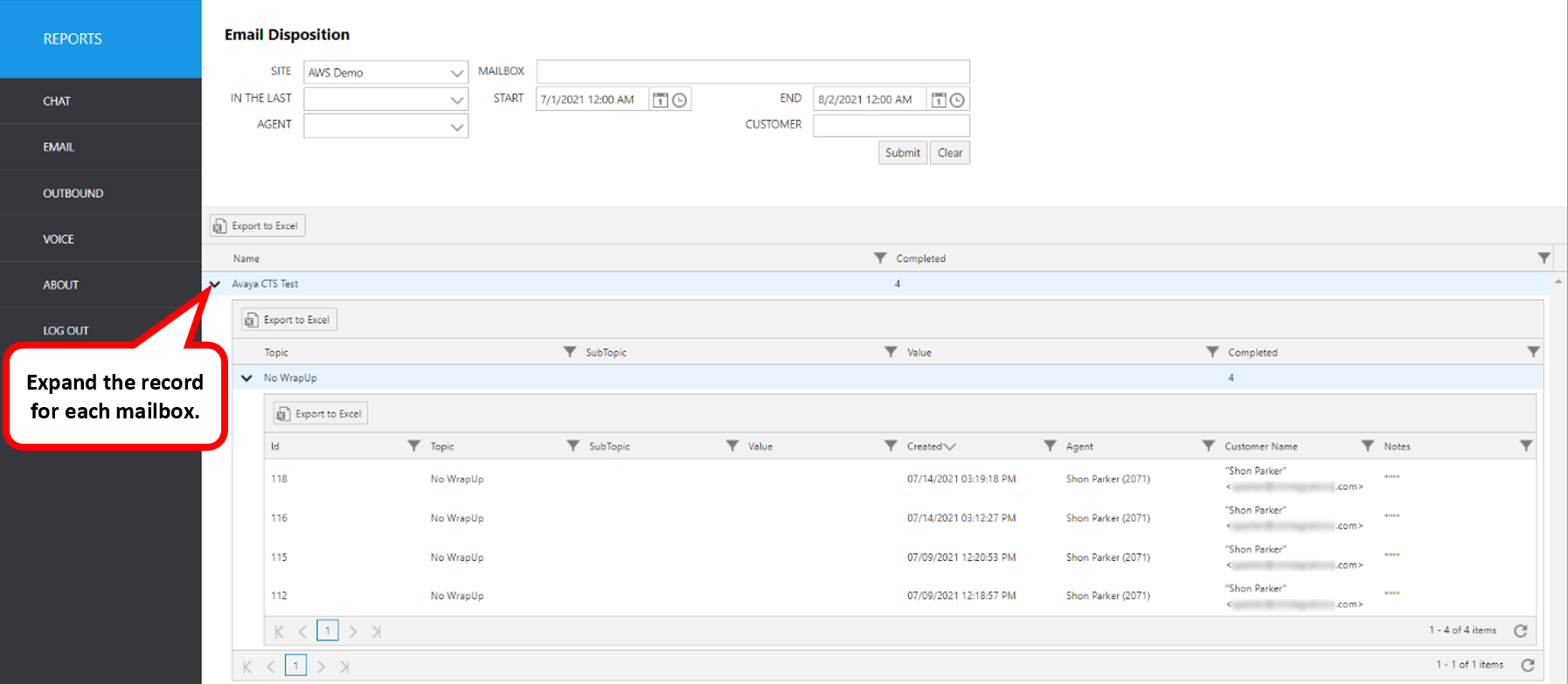Viewport: 1568px width, 684px height.
Task: Click the Submit button
Action: pyautogui.click(x=902, y=153)
